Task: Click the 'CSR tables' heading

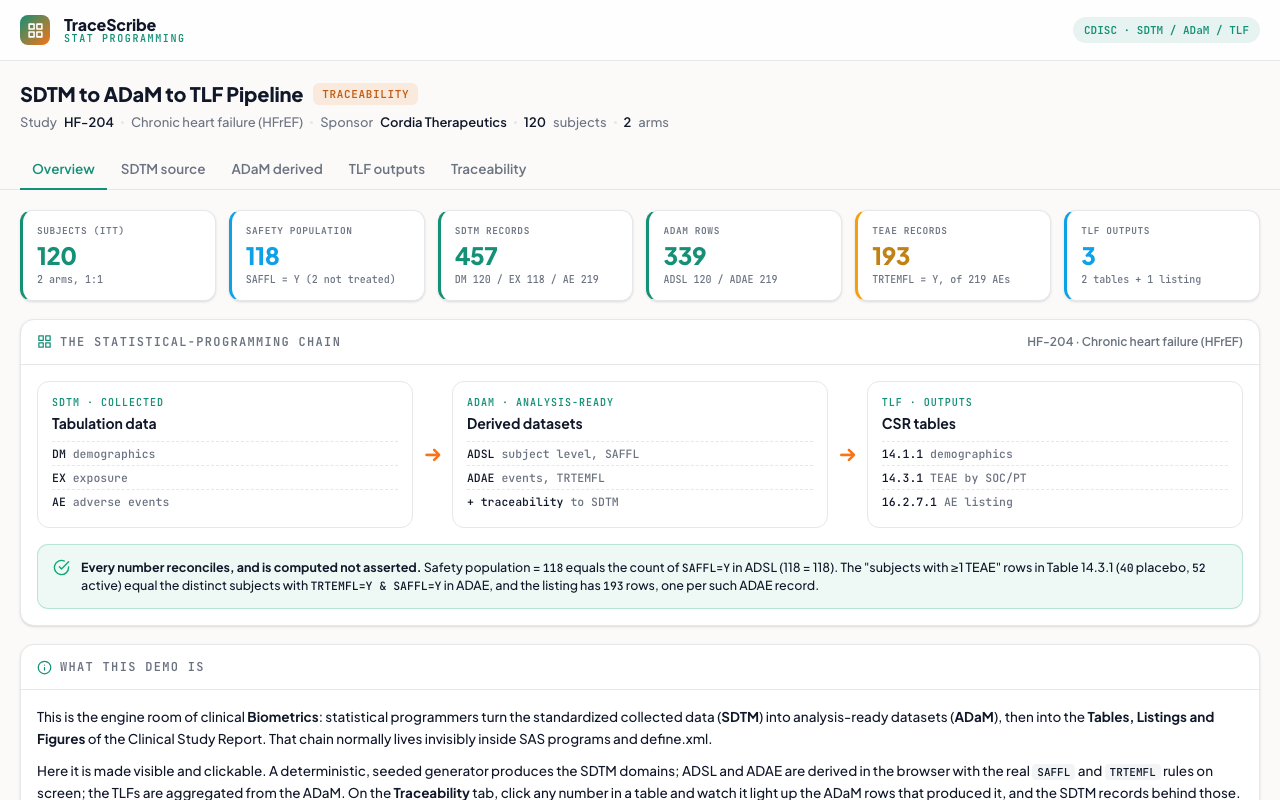Action: (919, 424)
